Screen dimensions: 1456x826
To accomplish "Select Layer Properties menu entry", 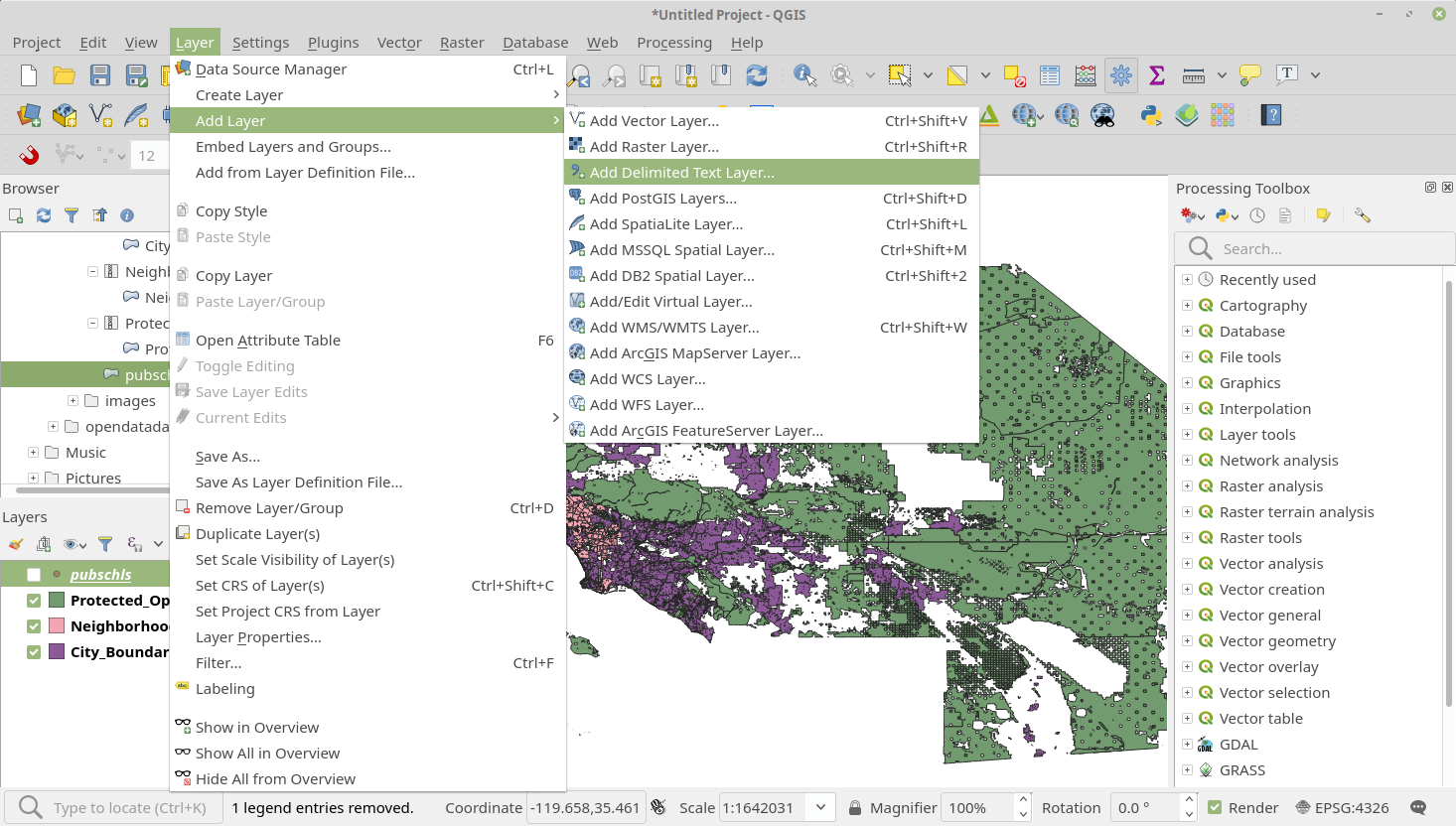I will tap(367, 637).
